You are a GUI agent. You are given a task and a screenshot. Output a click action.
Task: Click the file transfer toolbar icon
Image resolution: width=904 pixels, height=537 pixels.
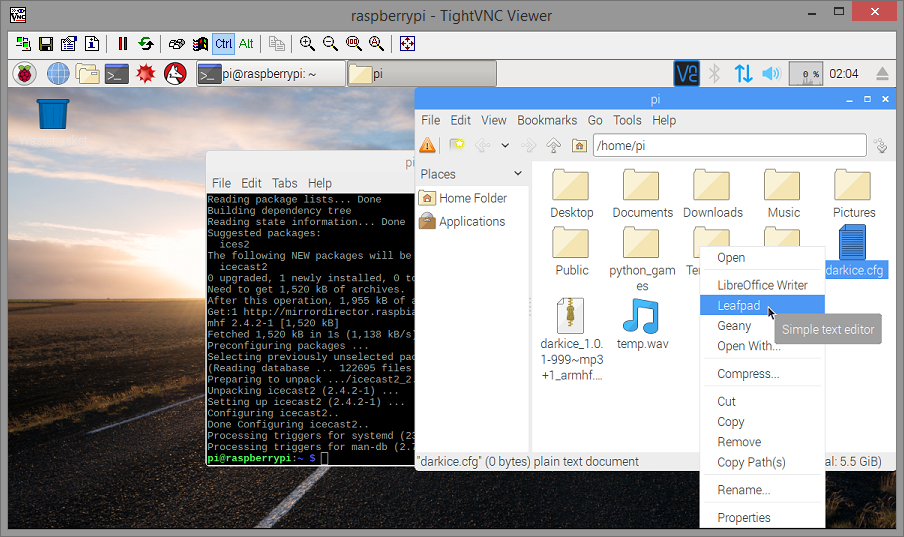coord(277,44)
